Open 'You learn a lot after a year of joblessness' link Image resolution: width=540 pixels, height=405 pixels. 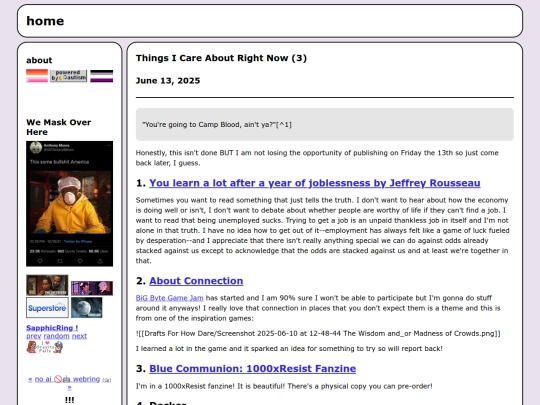pos(315,183)
